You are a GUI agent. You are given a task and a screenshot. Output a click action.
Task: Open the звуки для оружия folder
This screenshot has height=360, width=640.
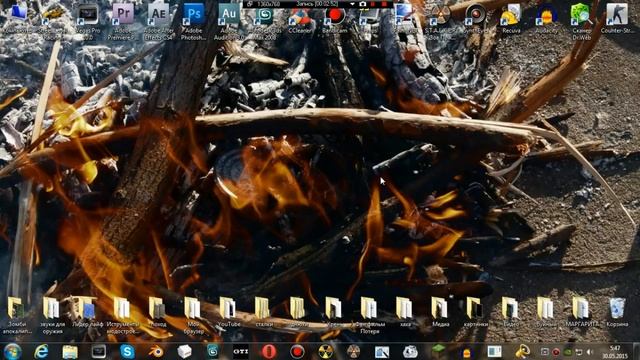click(52, 315)
